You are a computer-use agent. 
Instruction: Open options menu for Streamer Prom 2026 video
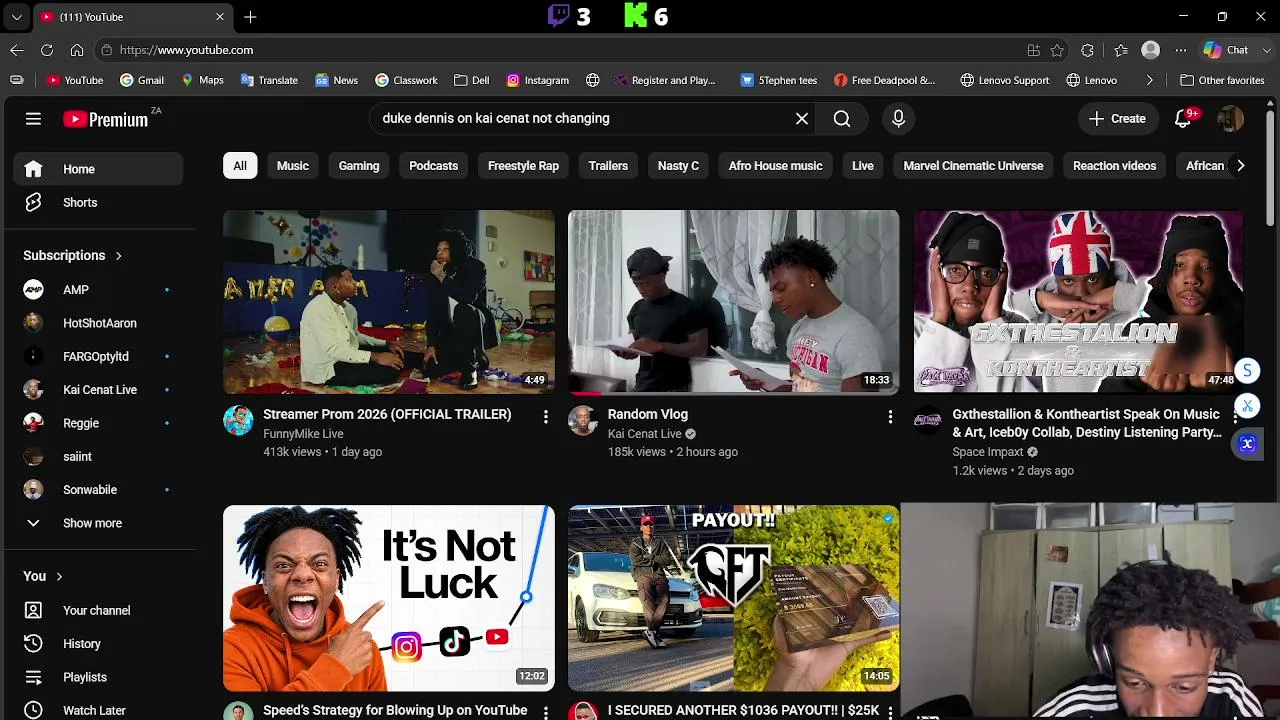(x=545, y=416)
